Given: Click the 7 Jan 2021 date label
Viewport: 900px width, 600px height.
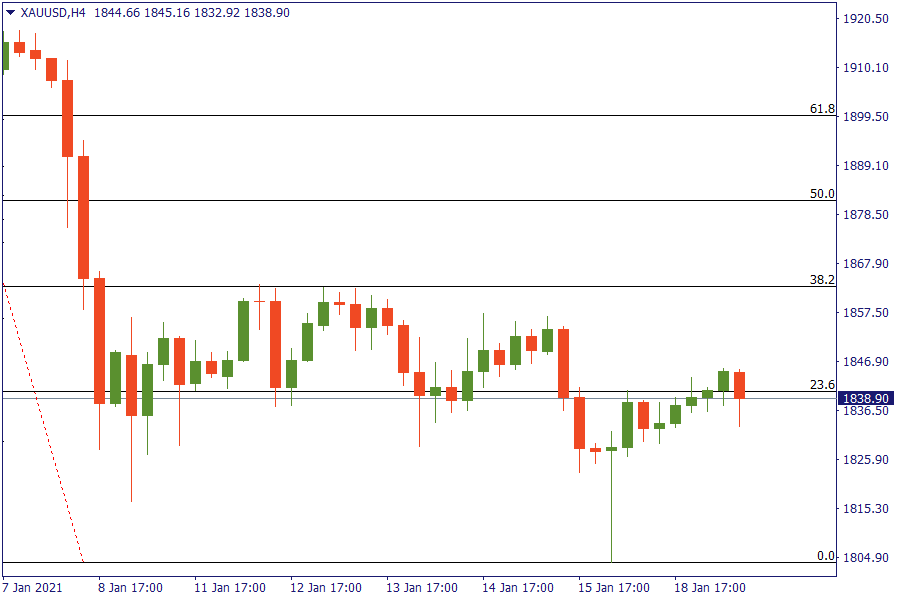Looking at the screenshot, I should [33, 587].
